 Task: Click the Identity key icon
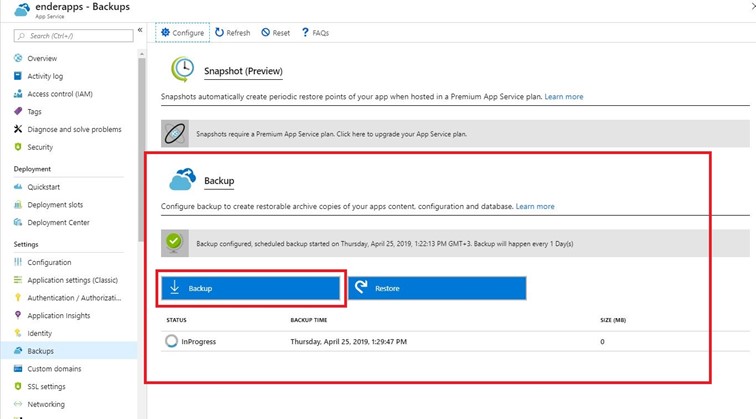click(x=18, y=333)
